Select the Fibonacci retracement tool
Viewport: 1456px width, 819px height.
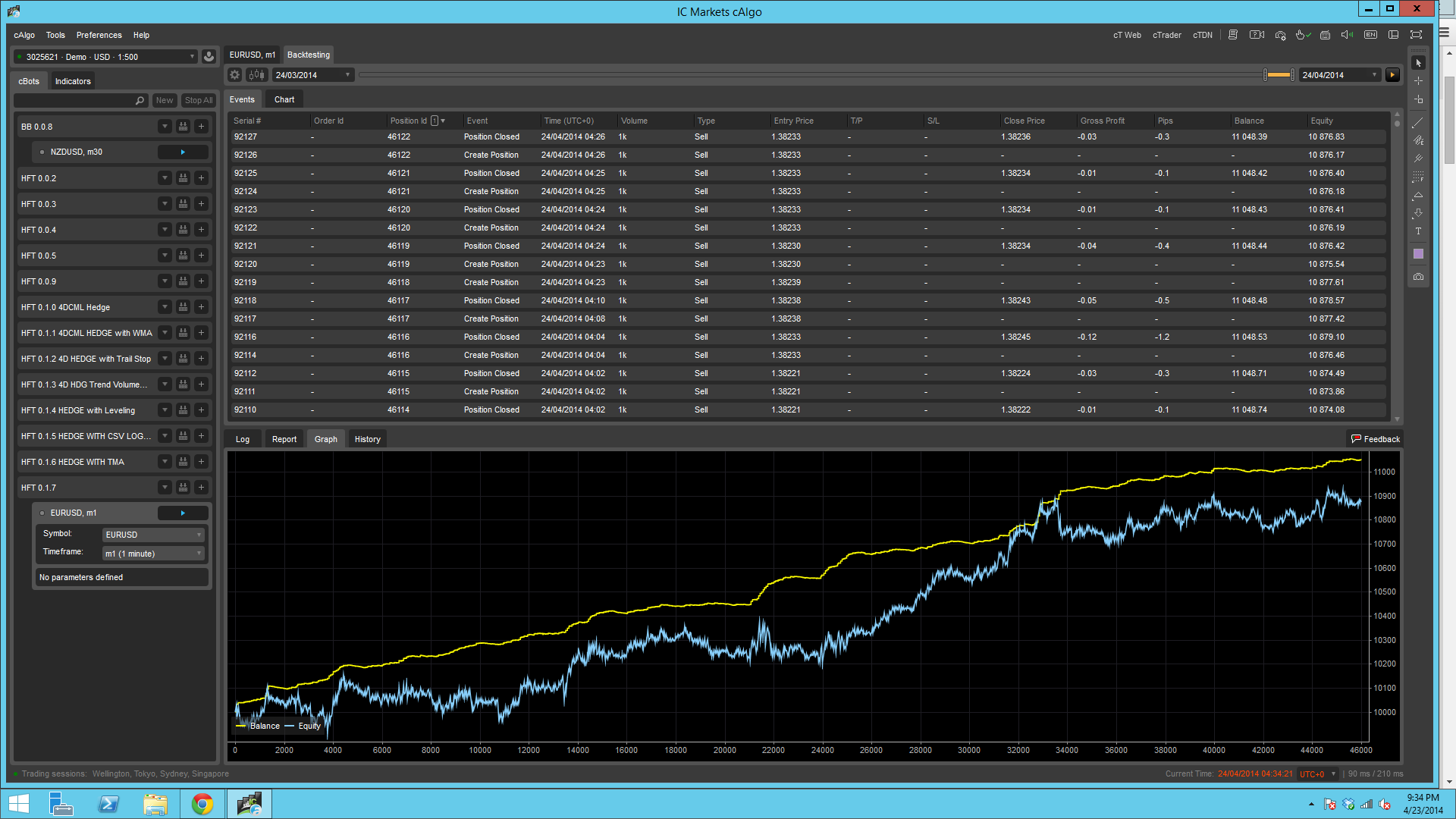tap(1418, 177)
